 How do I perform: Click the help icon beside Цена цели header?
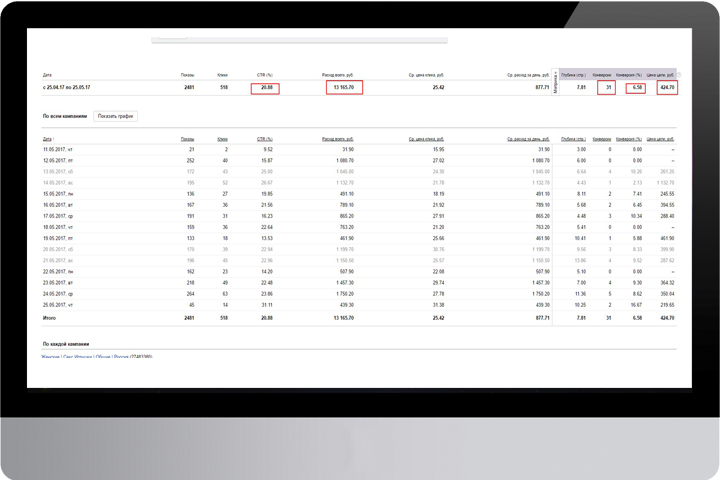(x=679, y=75)
